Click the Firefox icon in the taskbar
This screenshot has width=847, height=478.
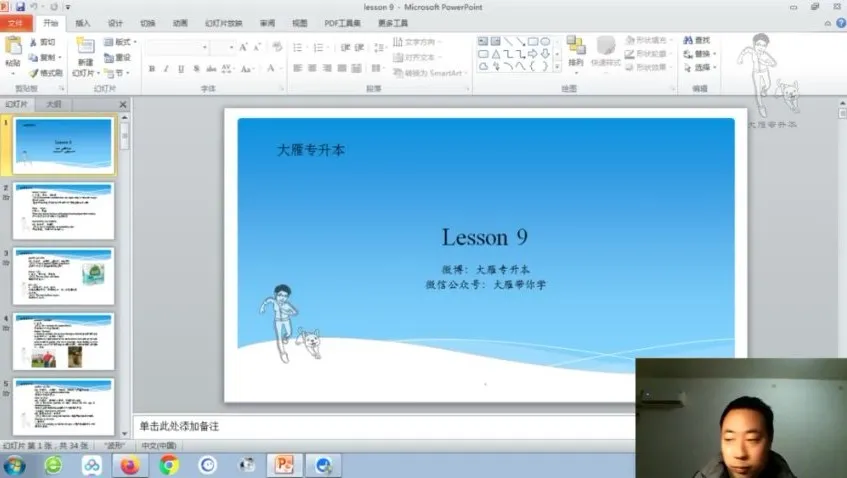(130, 465)
